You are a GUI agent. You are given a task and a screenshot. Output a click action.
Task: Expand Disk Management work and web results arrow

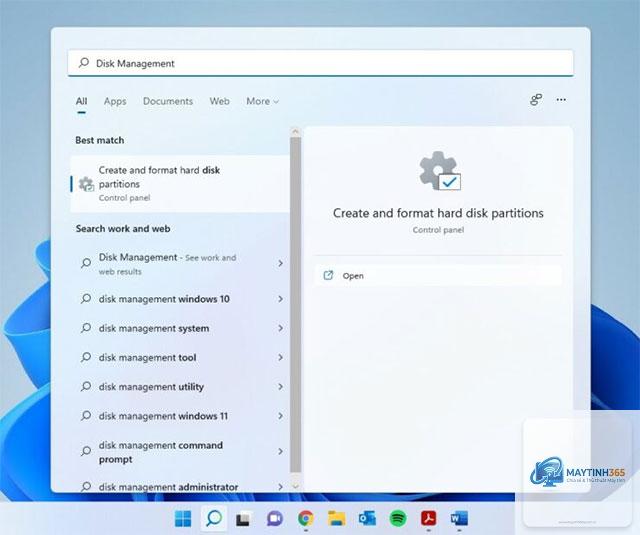(x=280, y=264)
